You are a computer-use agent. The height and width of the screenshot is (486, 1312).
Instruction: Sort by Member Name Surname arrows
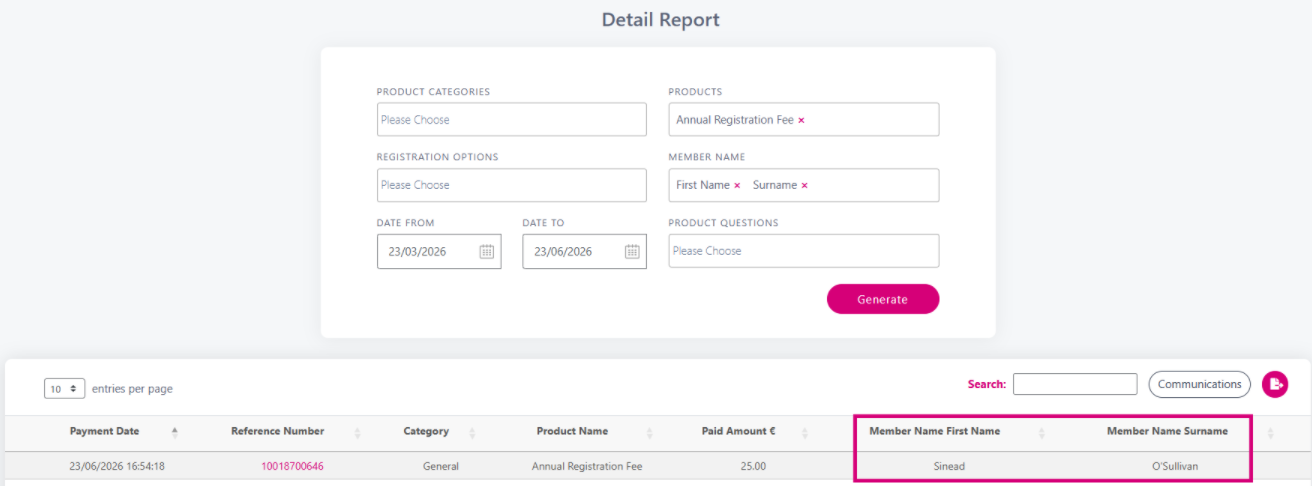[x=1270, y=432]
